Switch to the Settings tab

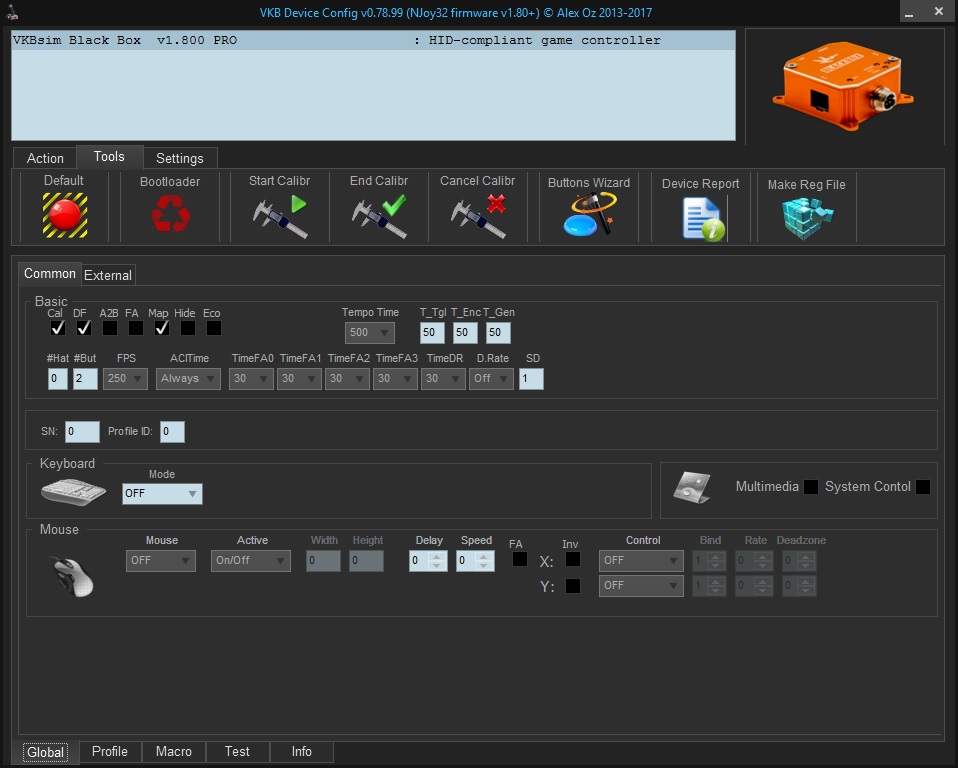coord(180,158)
